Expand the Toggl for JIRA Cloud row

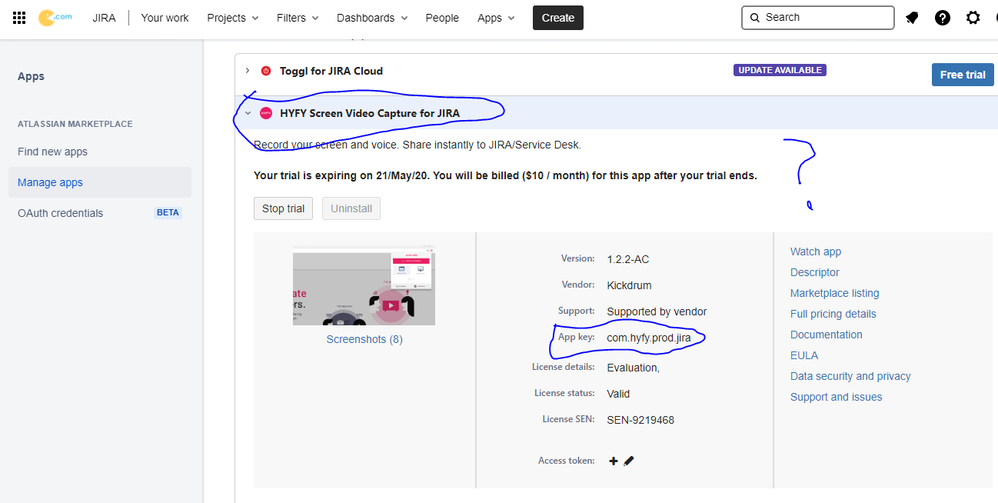pyautogui.click(x=248, y=71)
